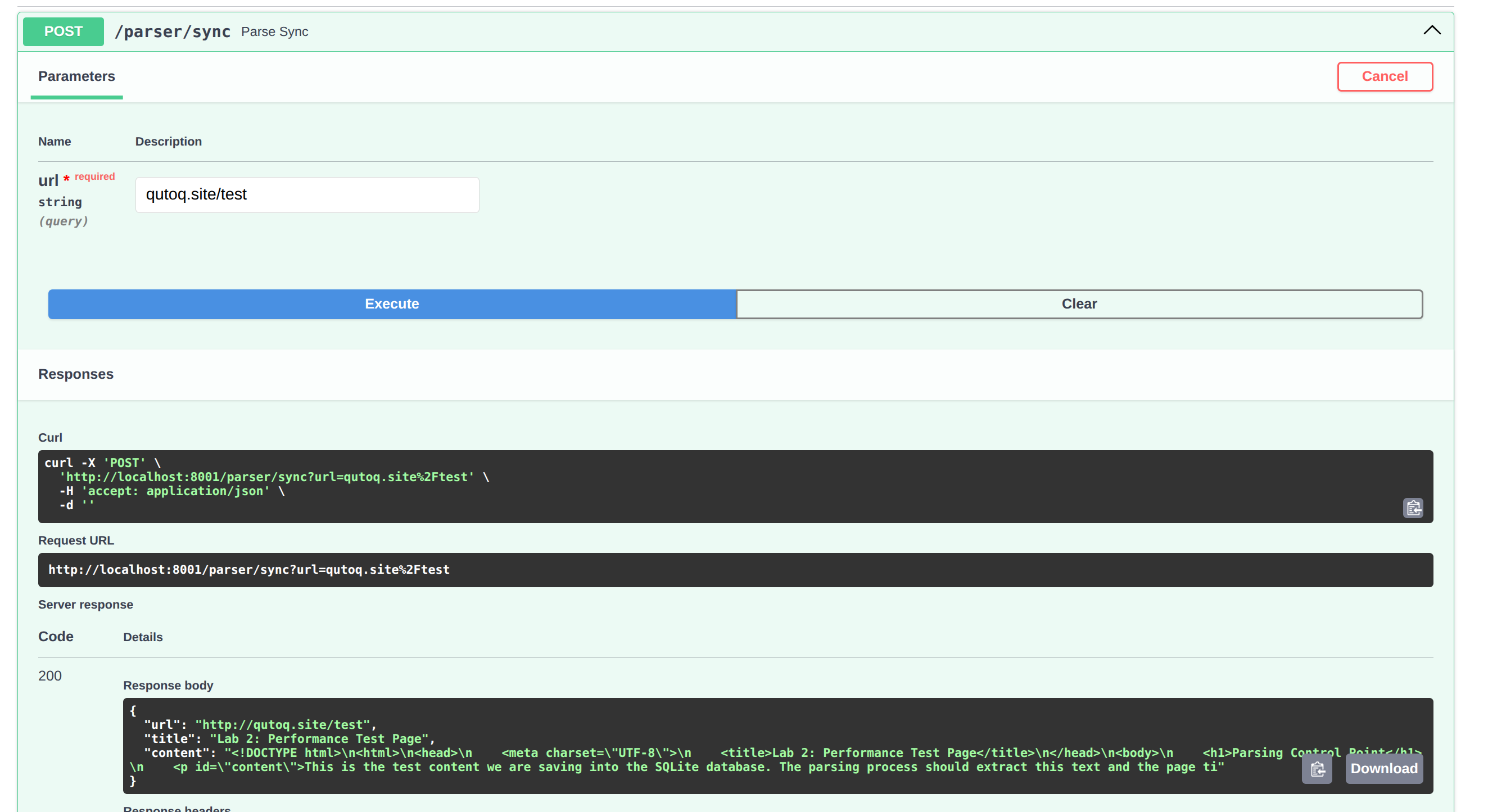
Task: Focus the url query input field
Action: pyautogui.click(x=307, y=194)
